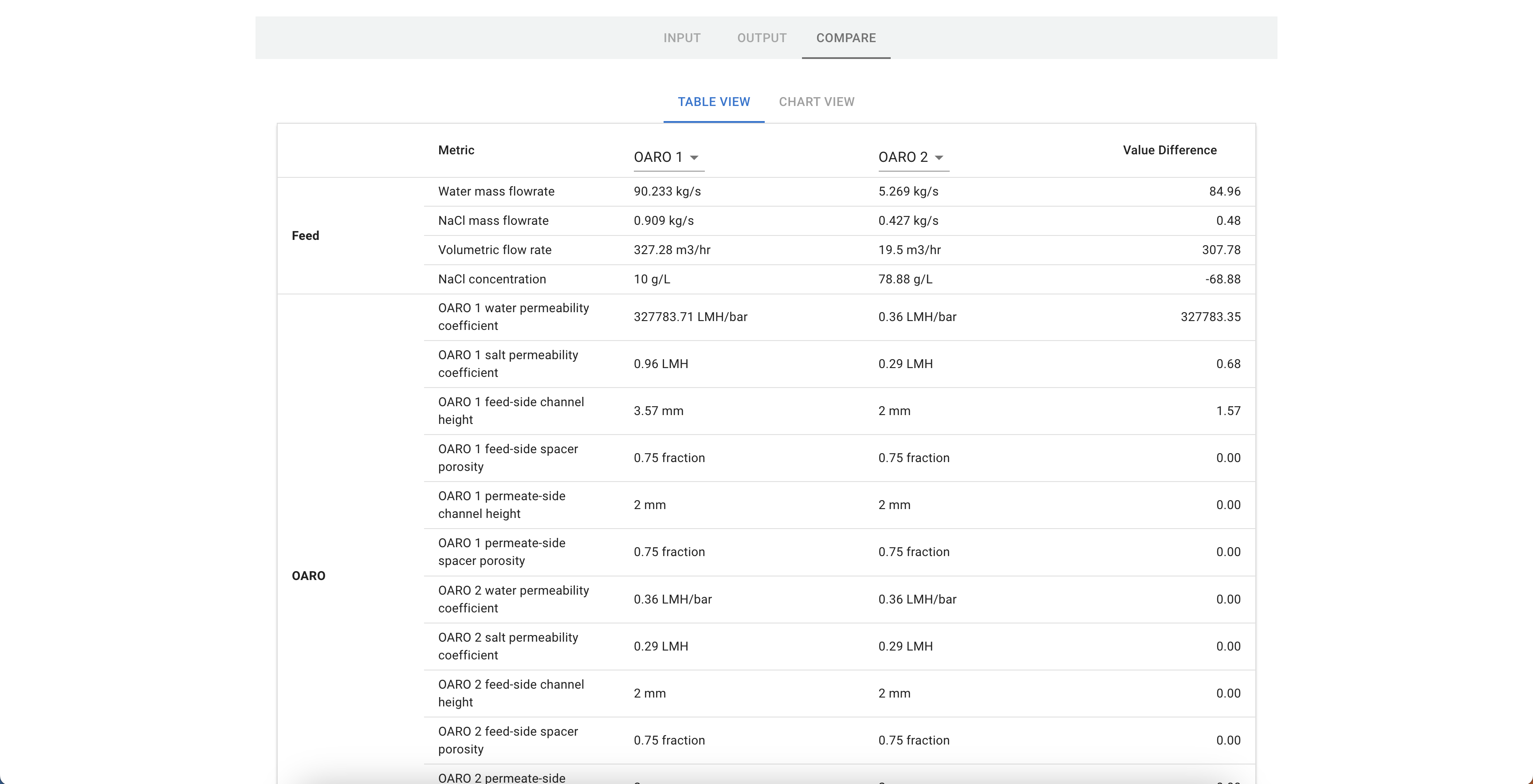Click the 307.78 difference value
1533x784 pixels.
pyautogui.click(x=1221, y=250)
